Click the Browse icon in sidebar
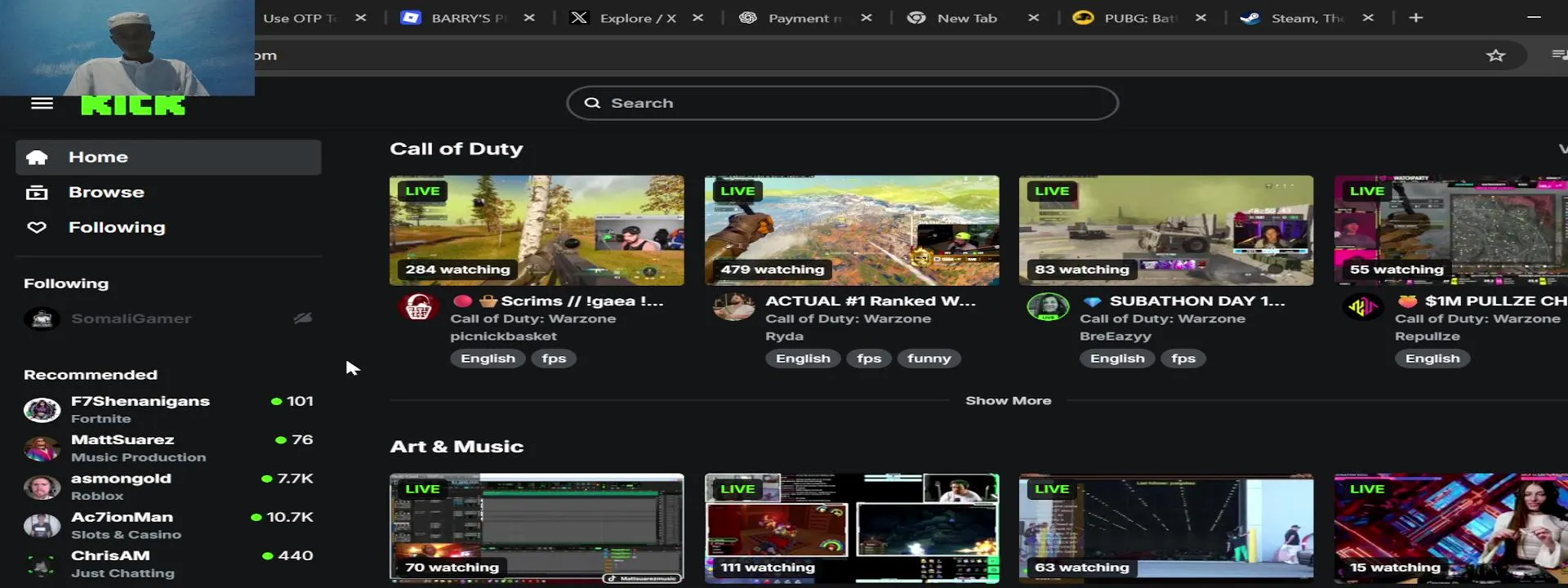The width and height of the screenshot is (1568, 588). coord(37,193)
